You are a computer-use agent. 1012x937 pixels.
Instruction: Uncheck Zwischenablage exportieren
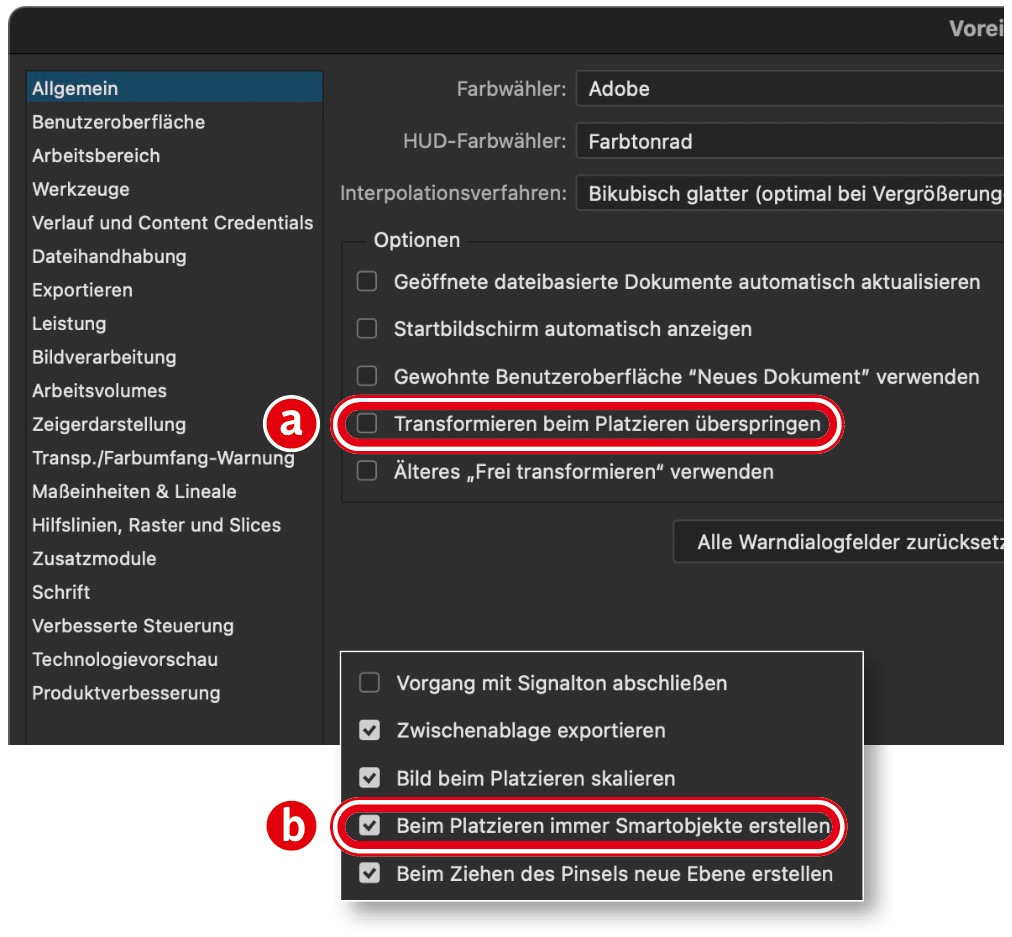pyautogui.click(x=370, y=731)
